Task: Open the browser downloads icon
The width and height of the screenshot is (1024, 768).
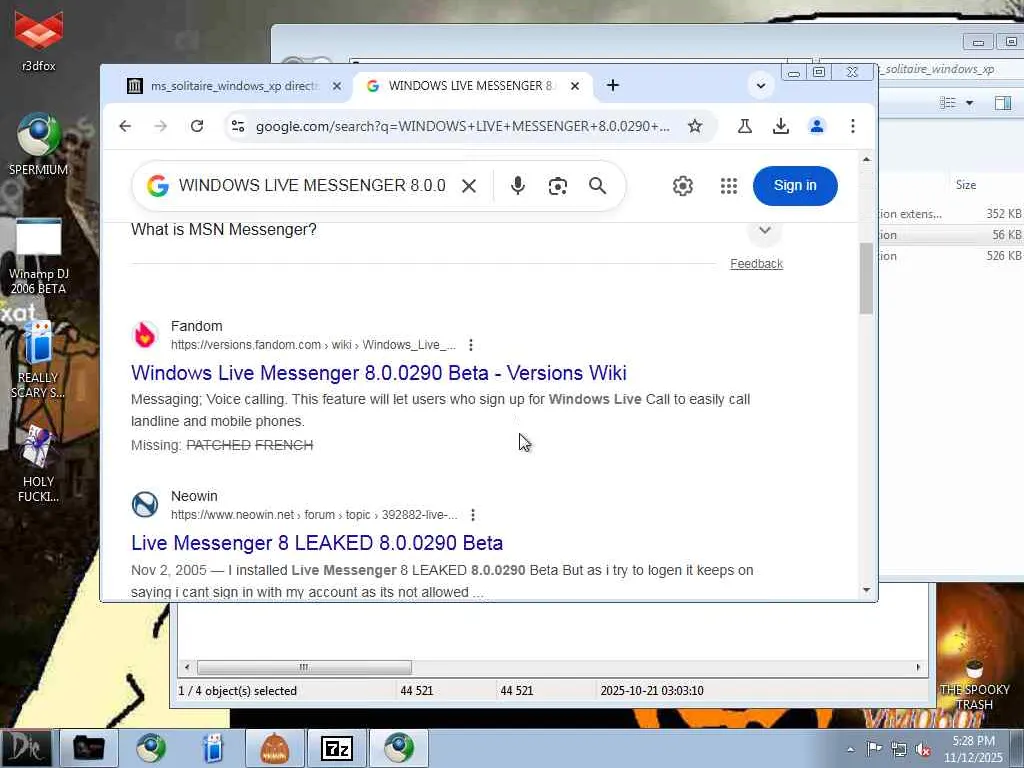Action: pos(780,126)
